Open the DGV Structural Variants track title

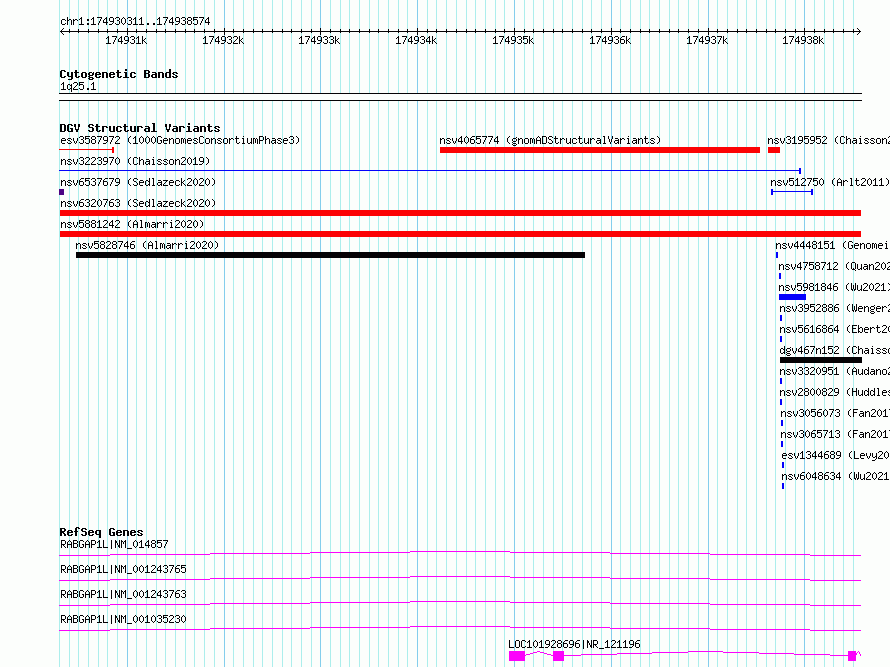coord(140,128)
